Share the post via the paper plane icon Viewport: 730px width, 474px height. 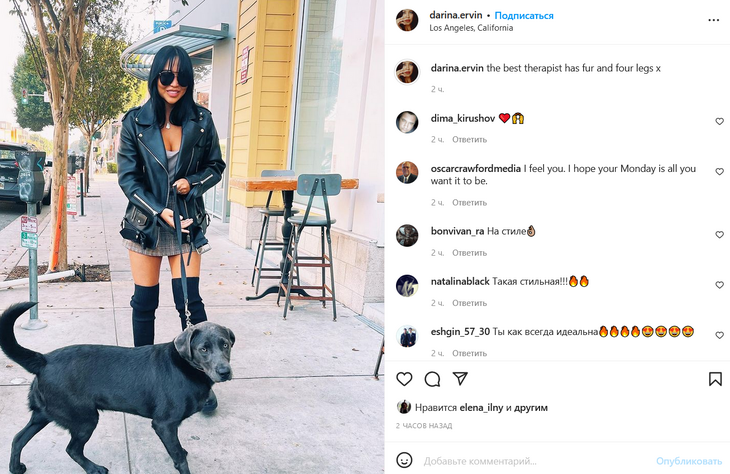tap(460, 379)
